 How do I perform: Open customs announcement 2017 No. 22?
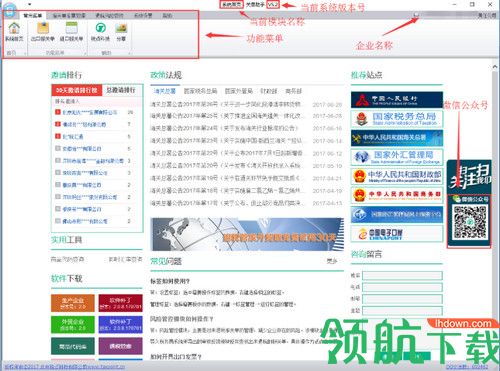pos(226,153)
